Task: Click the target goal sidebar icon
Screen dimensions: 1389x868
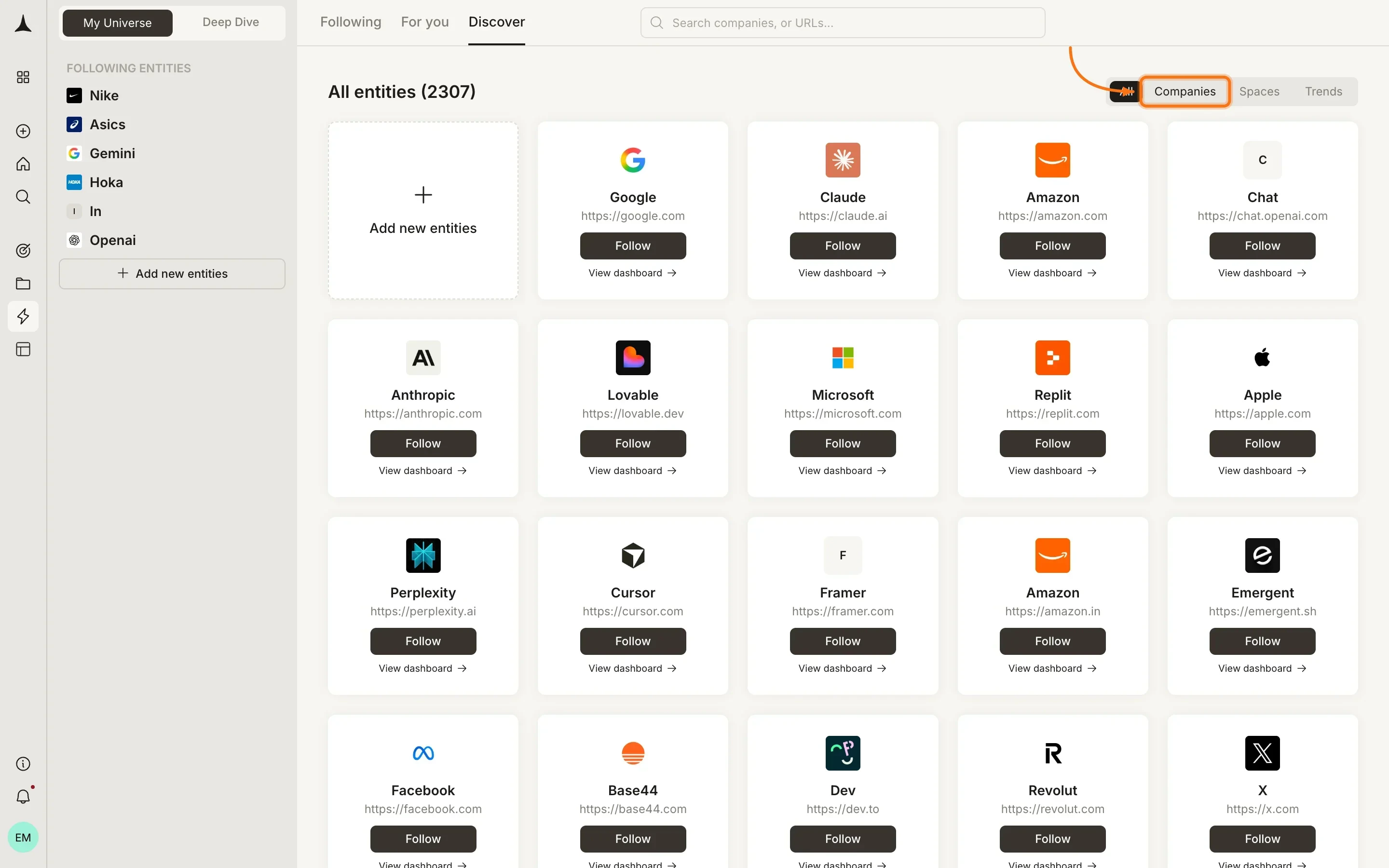Action: click(x=23, y=251)
